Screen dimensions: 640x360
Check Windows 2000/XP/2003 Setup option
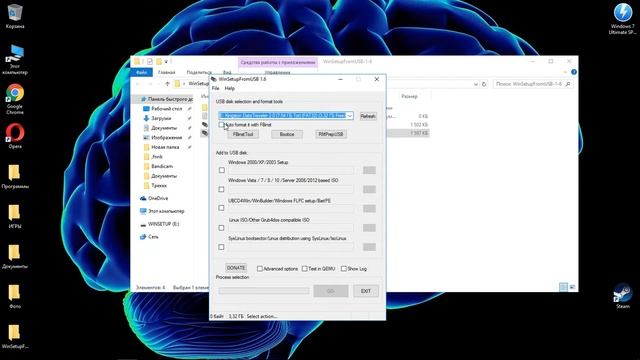(222, 170)
